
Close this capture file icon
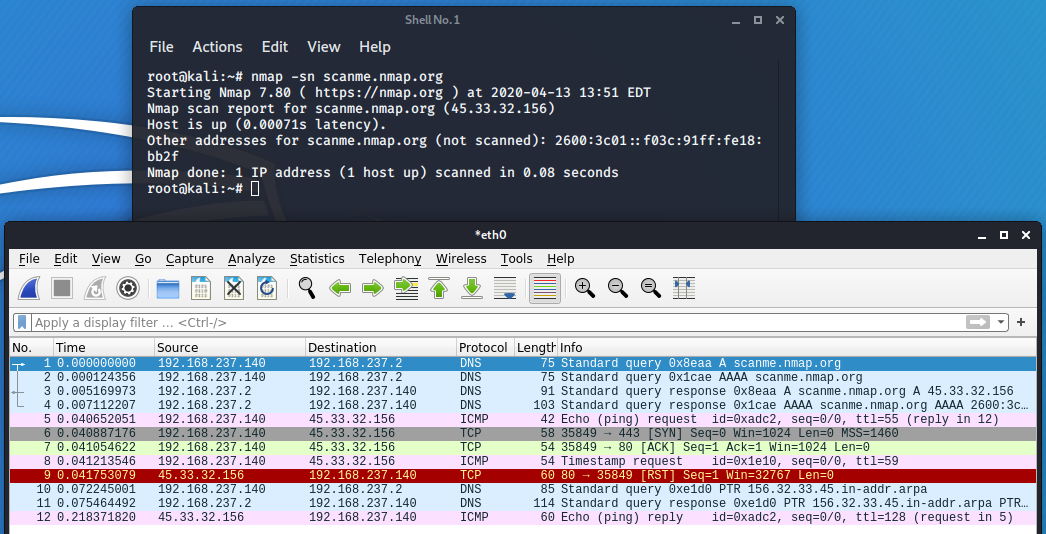[x=233, y=288]
